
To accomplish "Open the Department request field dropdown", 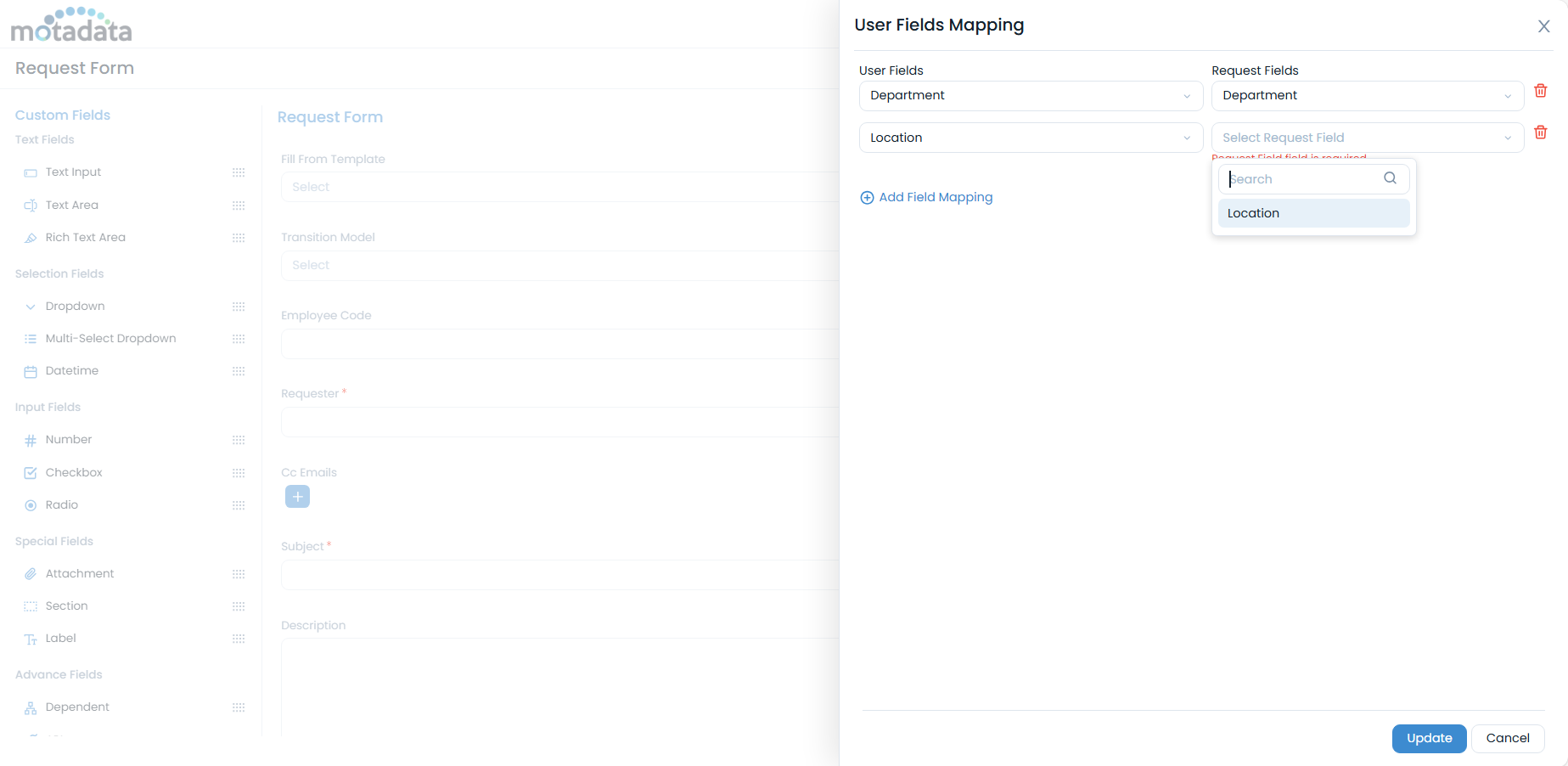I will [1367, 96].
